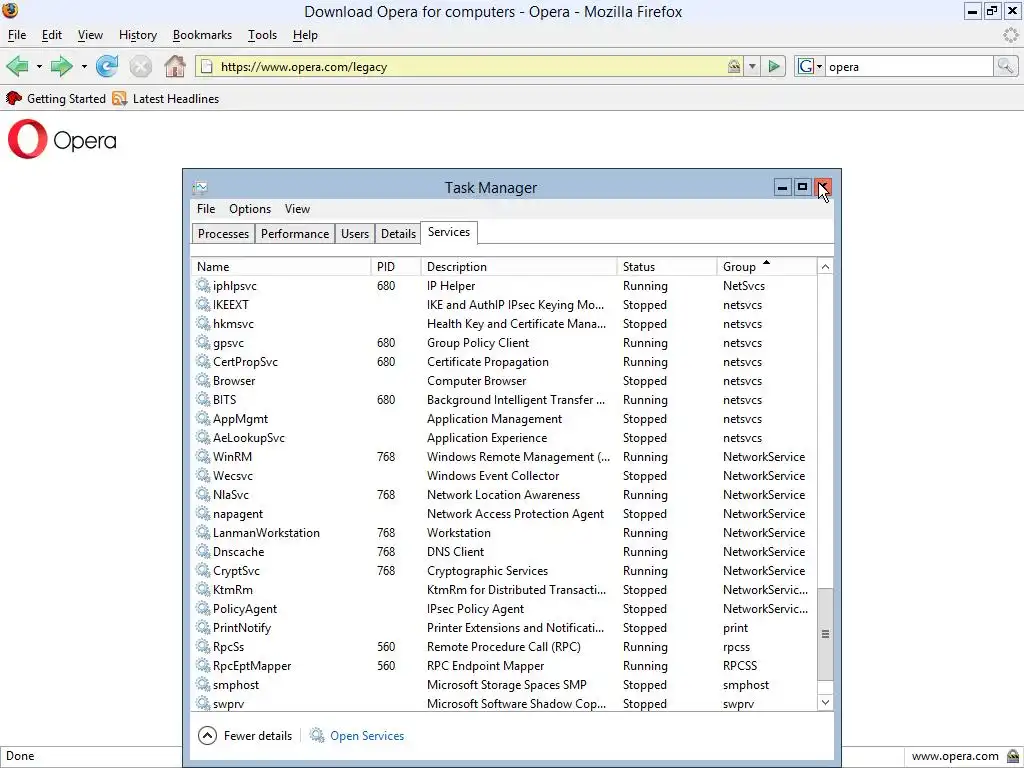This screenshot has height=768, width=1024.
Task: Open the back button history dropdown
Action: 39,67
